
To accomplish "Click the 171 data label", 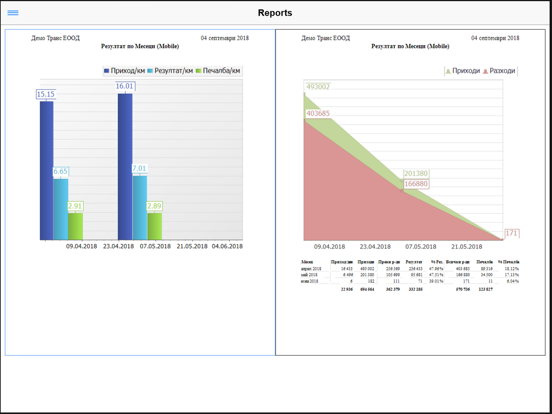I will (511, 233).
